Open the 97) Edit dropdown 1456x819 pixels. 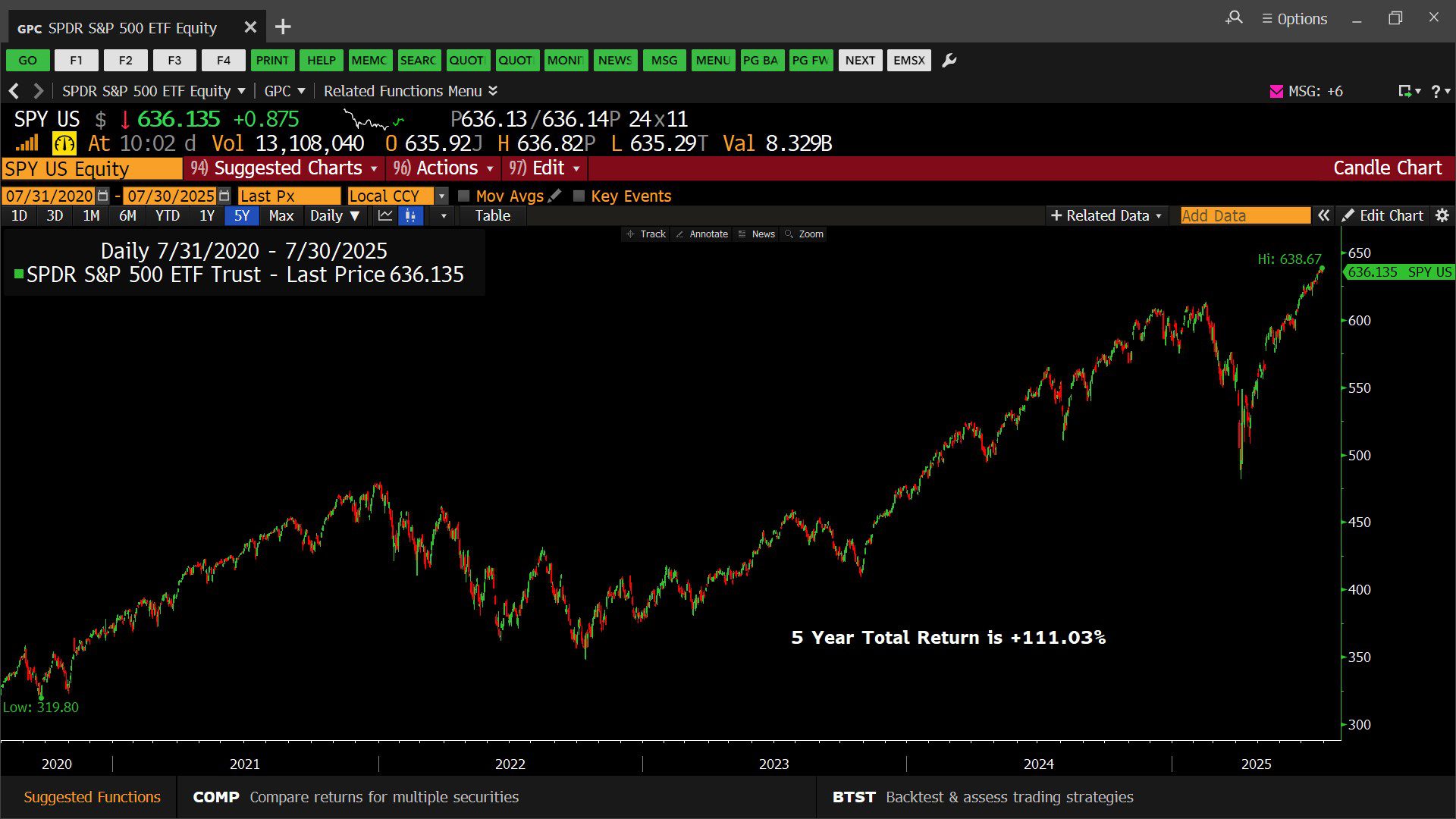[544, 168]
